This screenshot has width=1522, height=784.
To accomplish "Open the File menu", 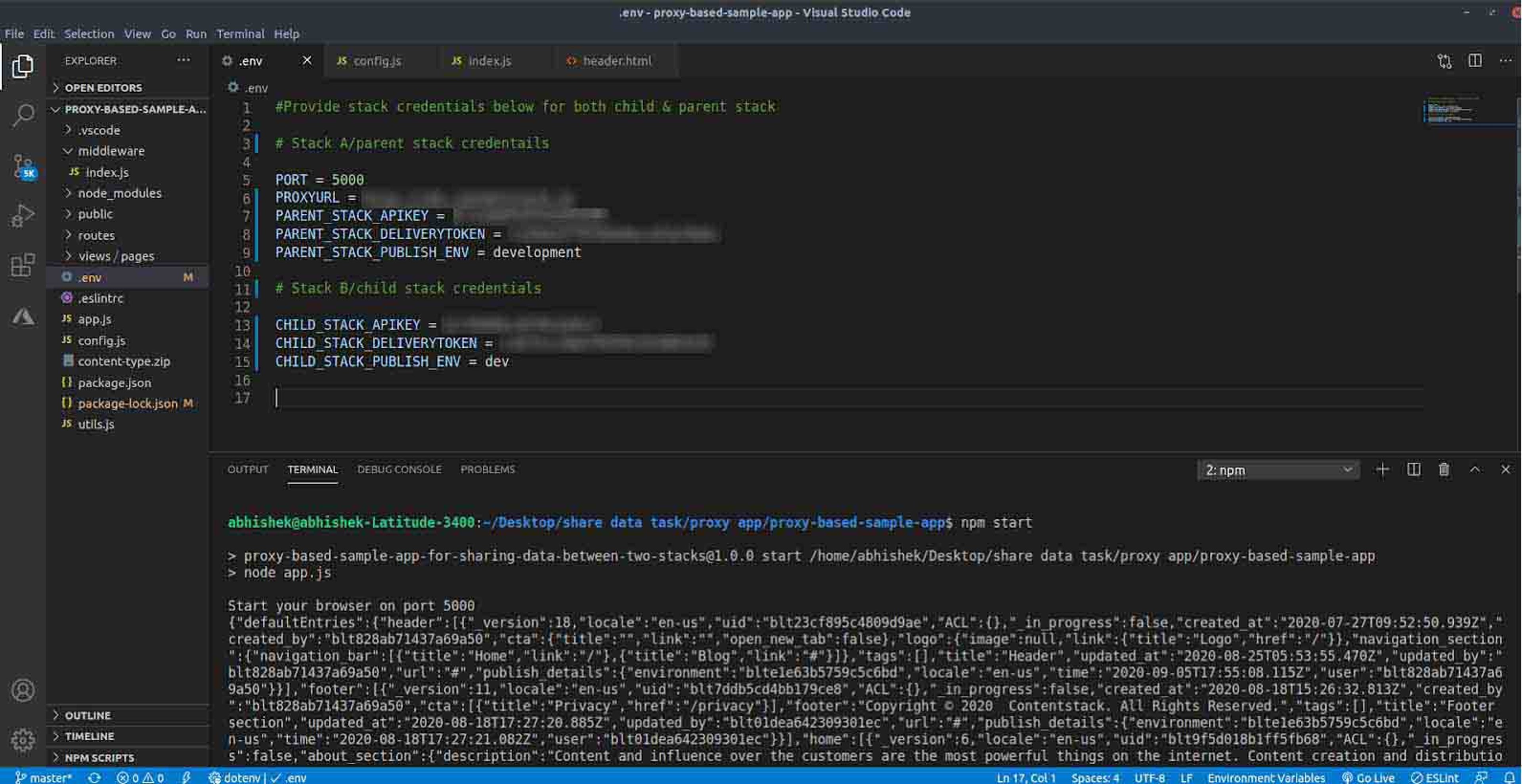I will (x=14, y=34).
